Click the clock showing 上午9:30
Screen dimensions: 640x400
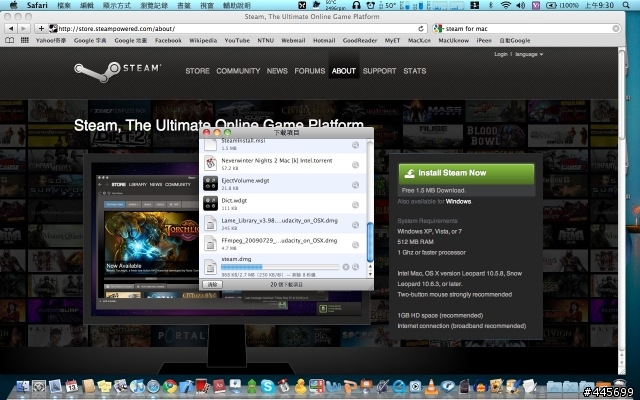click(599, 5)
